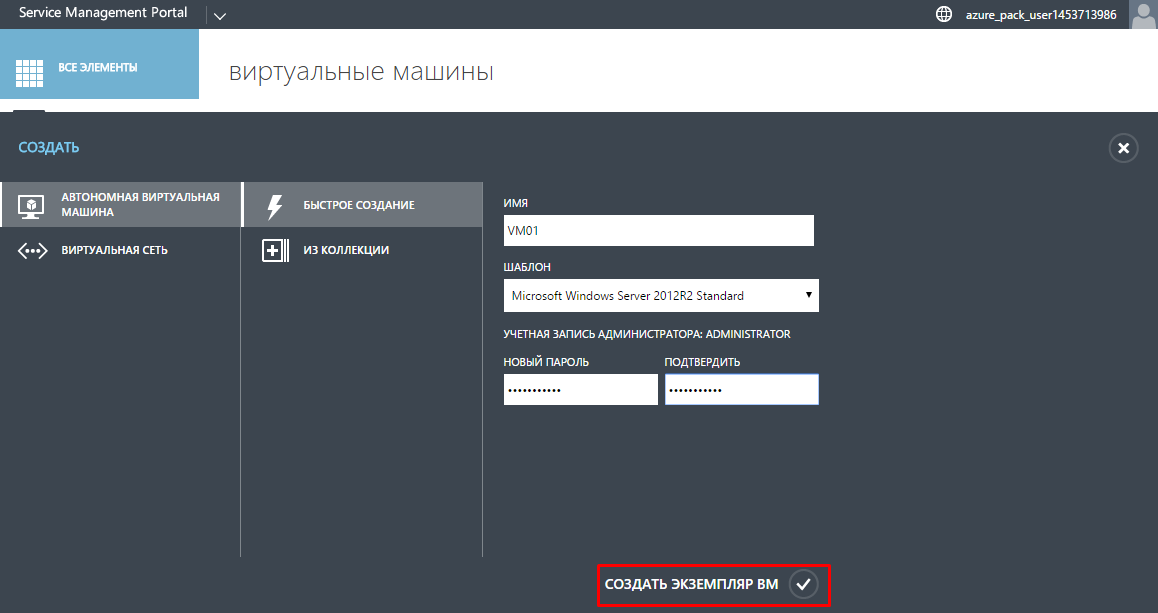Click the virtual network icon
1158x613 pixels.
click(32, 251)
